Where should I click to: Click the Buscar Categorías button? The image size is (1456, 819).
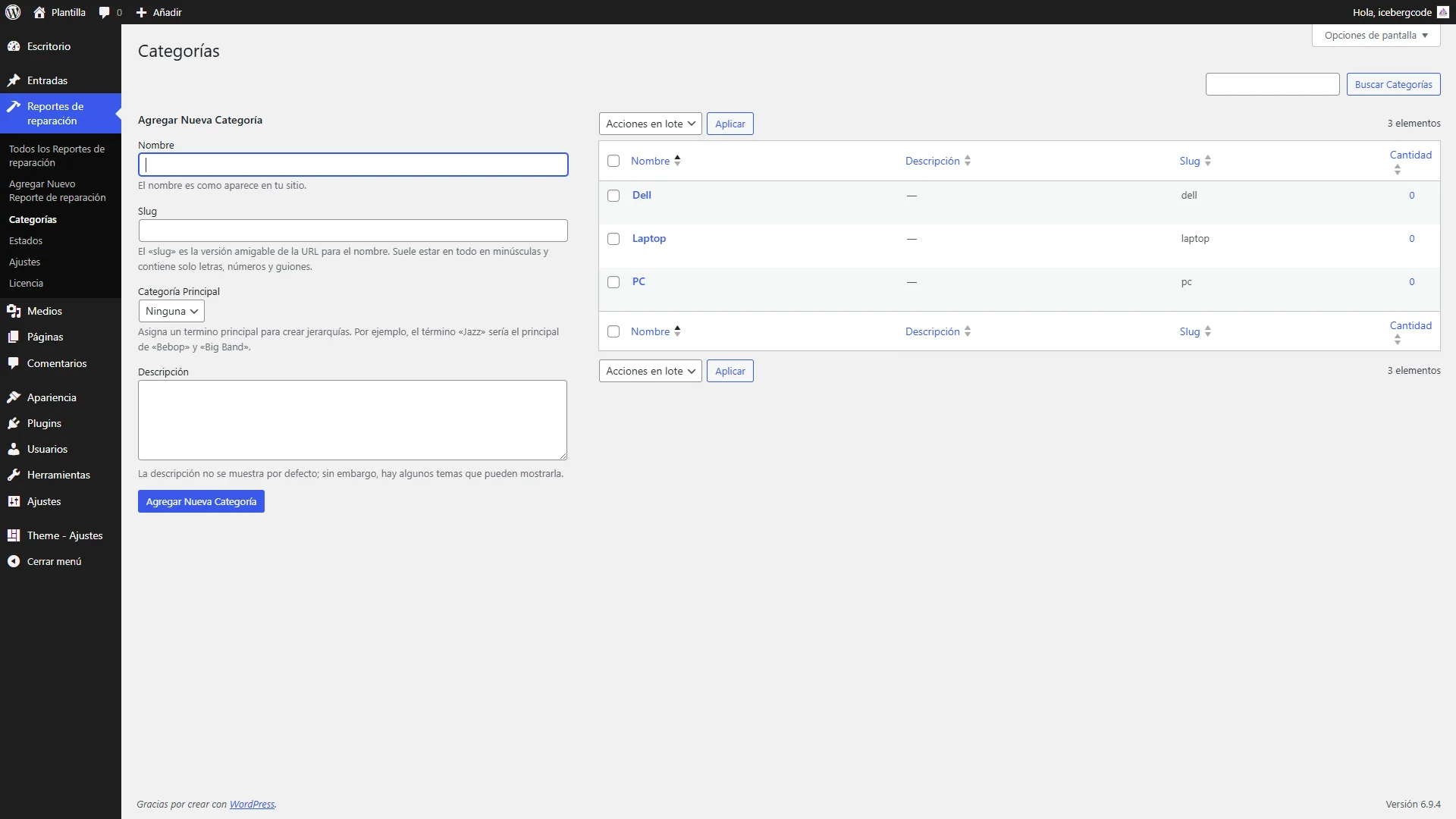point(1393,84)
